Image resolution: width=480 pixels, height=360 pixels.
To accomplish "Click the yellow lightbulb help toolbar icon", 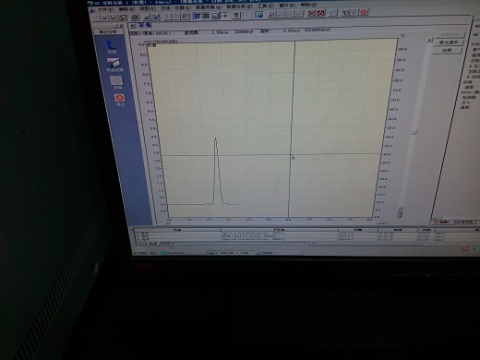I will tap(236, 15).
